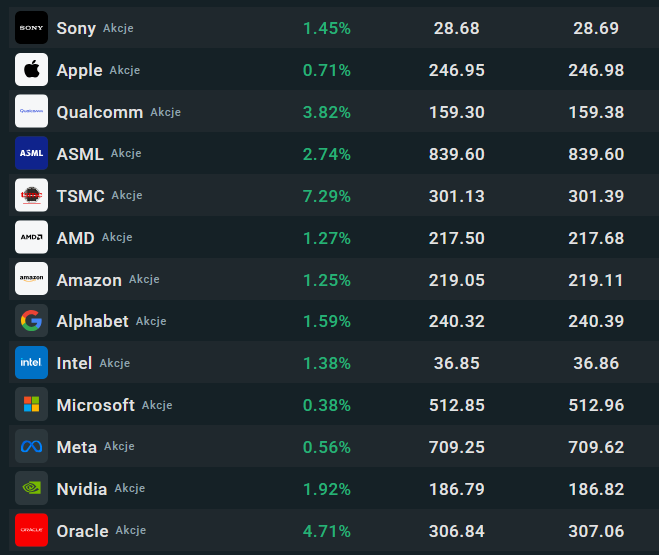Click the AMD logo icon

pos(31,238)
